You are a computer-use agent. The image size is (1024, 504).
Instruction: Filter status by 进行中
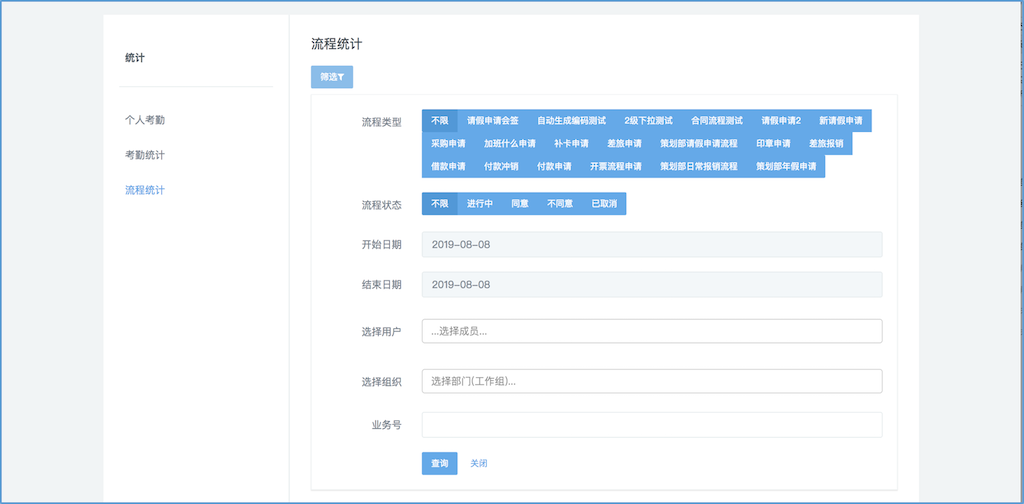click(479, 204)
